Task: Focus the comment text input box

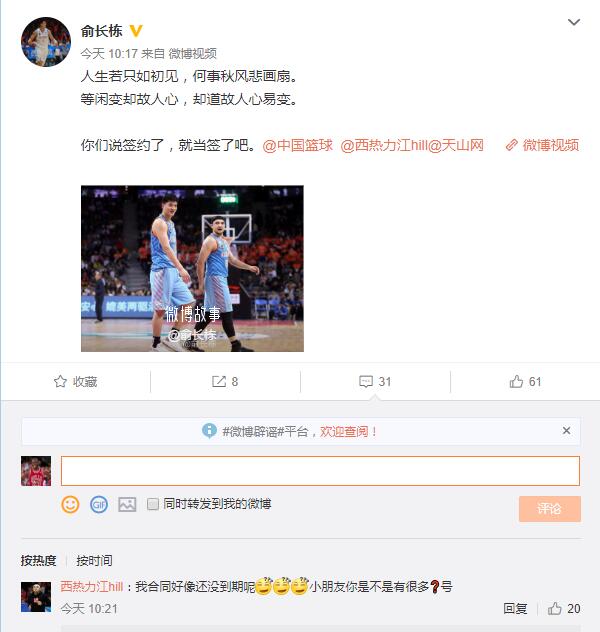Action: point(320,471)
